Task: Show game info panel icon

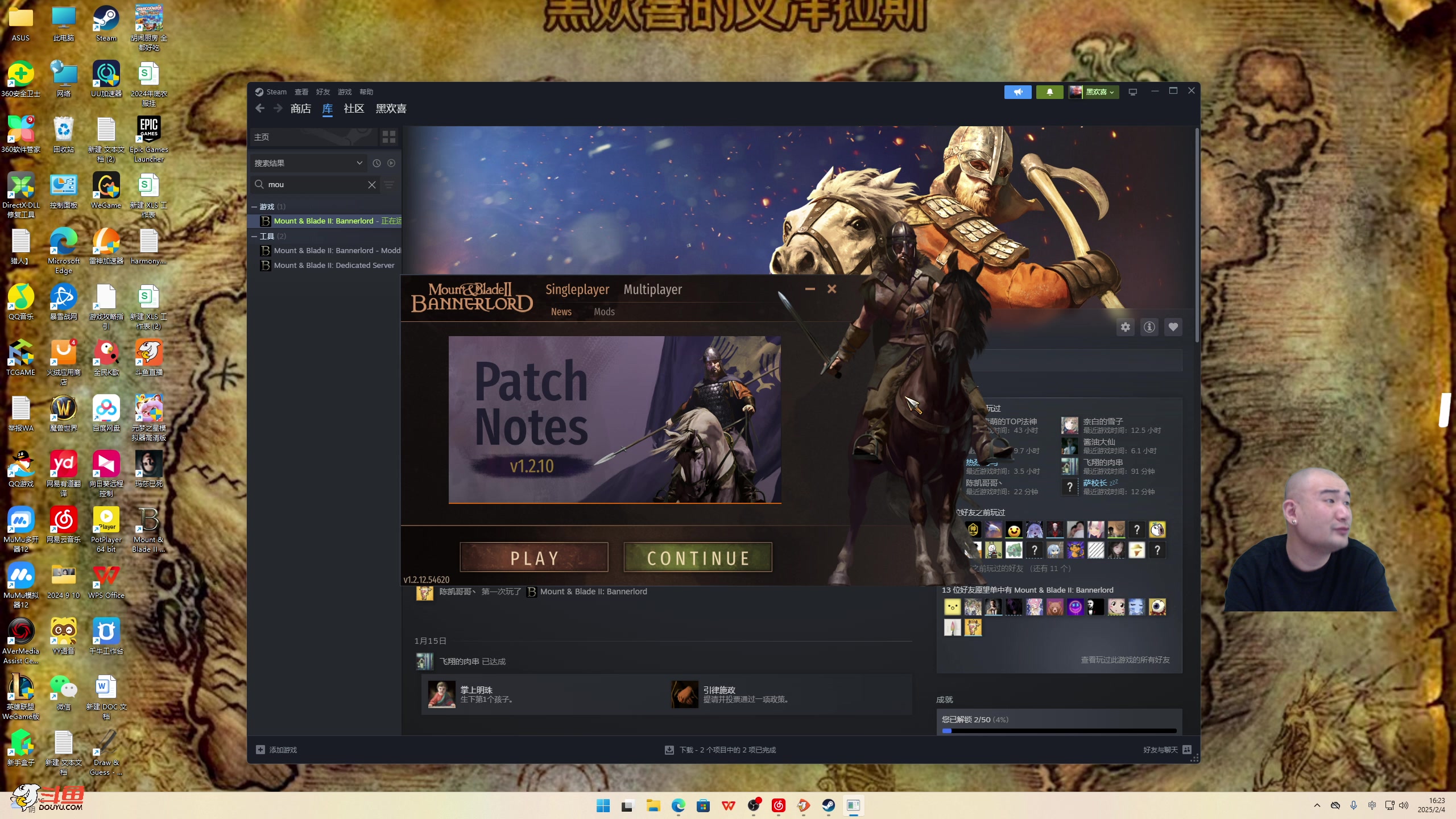Action: 1149,327
